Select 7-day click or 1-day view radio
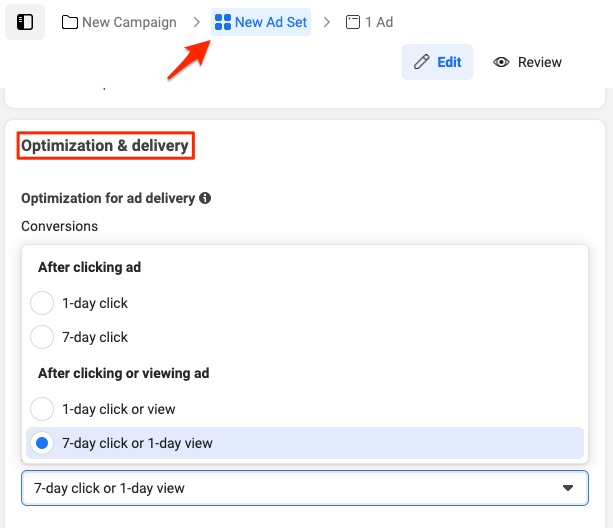 (x=42, y=443)
